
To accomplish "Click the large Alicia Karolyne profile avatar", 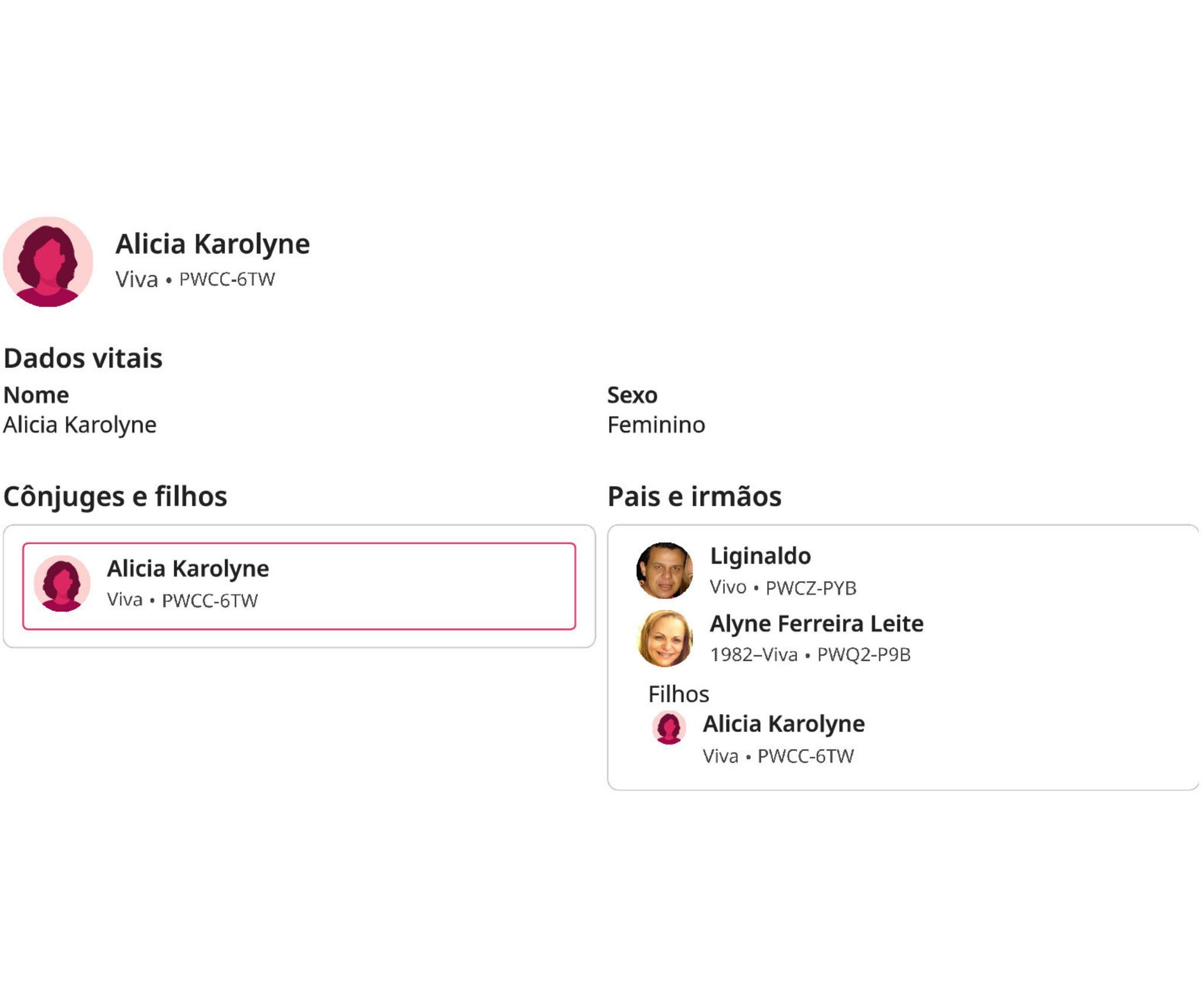I will (48, 262).
